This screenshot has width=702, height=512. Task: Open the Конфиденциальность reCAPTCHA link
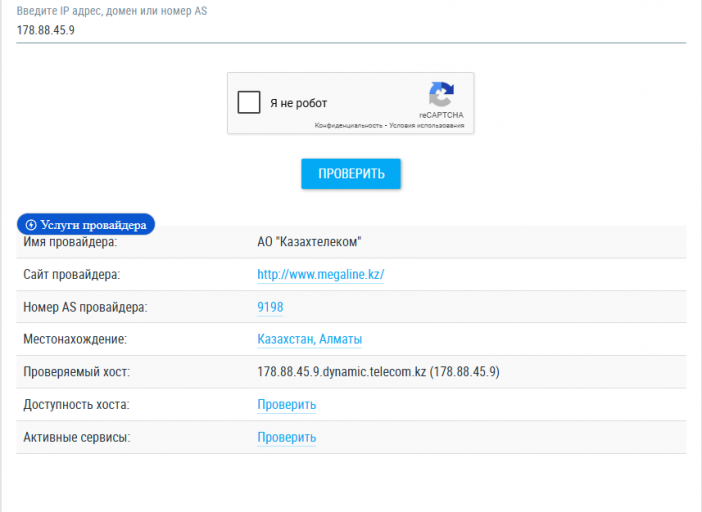348,125
